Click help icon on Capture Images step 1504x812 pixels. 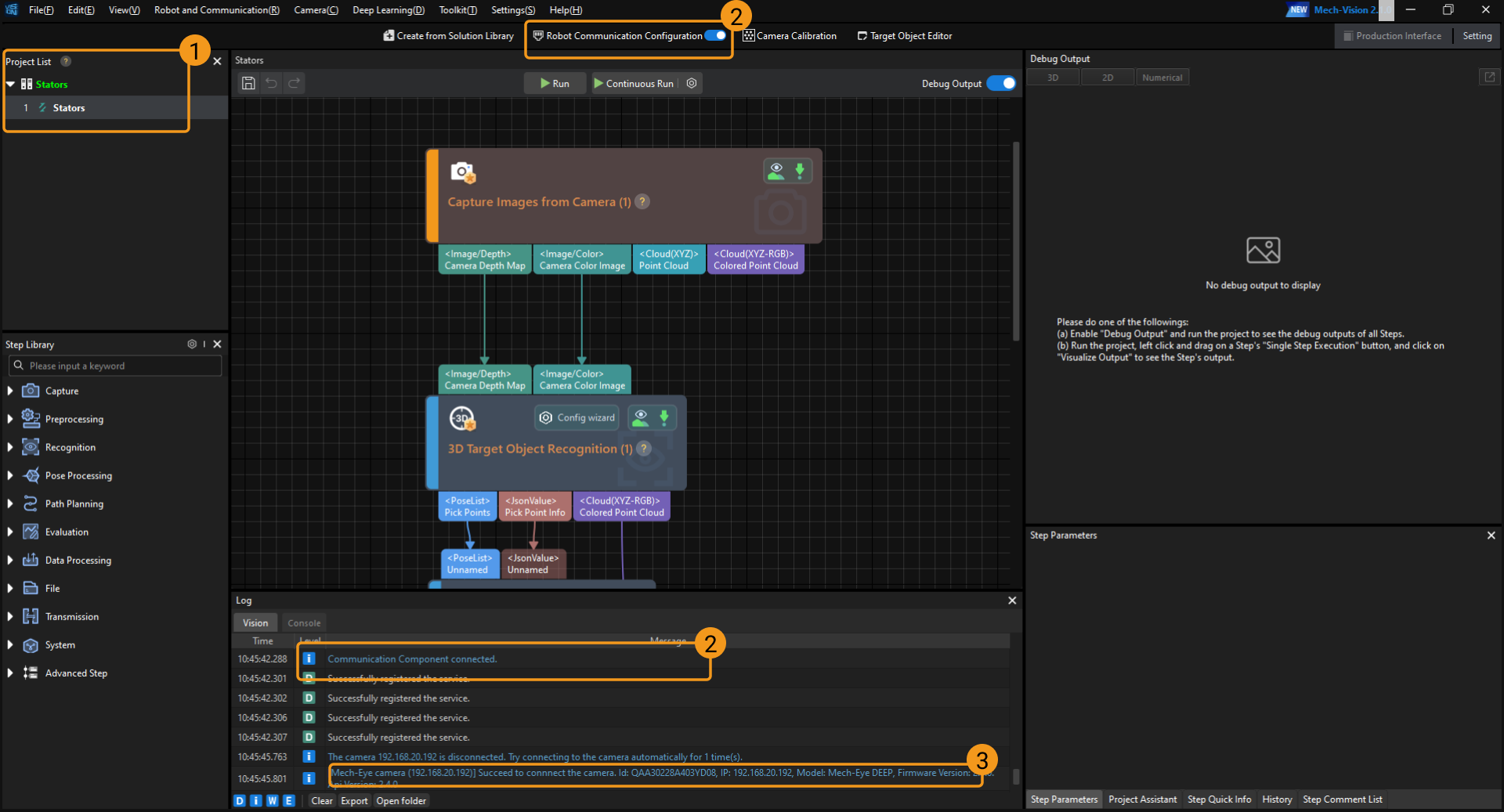(642, 202)
